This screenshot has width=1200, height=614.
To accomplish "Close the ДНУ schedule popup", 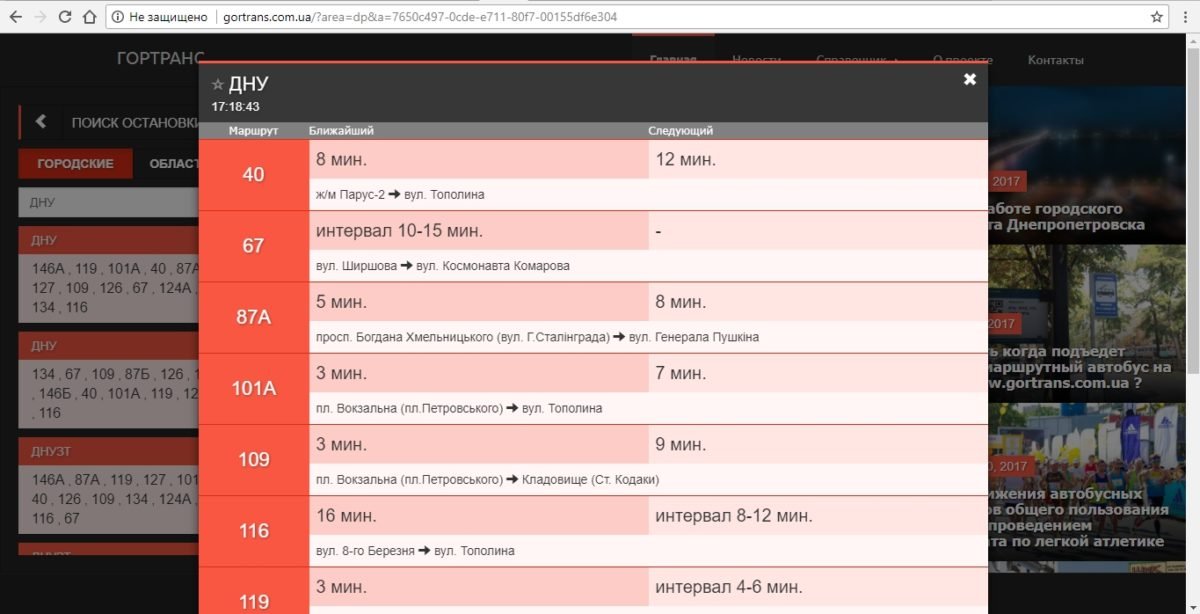I will tap(969, 80).
